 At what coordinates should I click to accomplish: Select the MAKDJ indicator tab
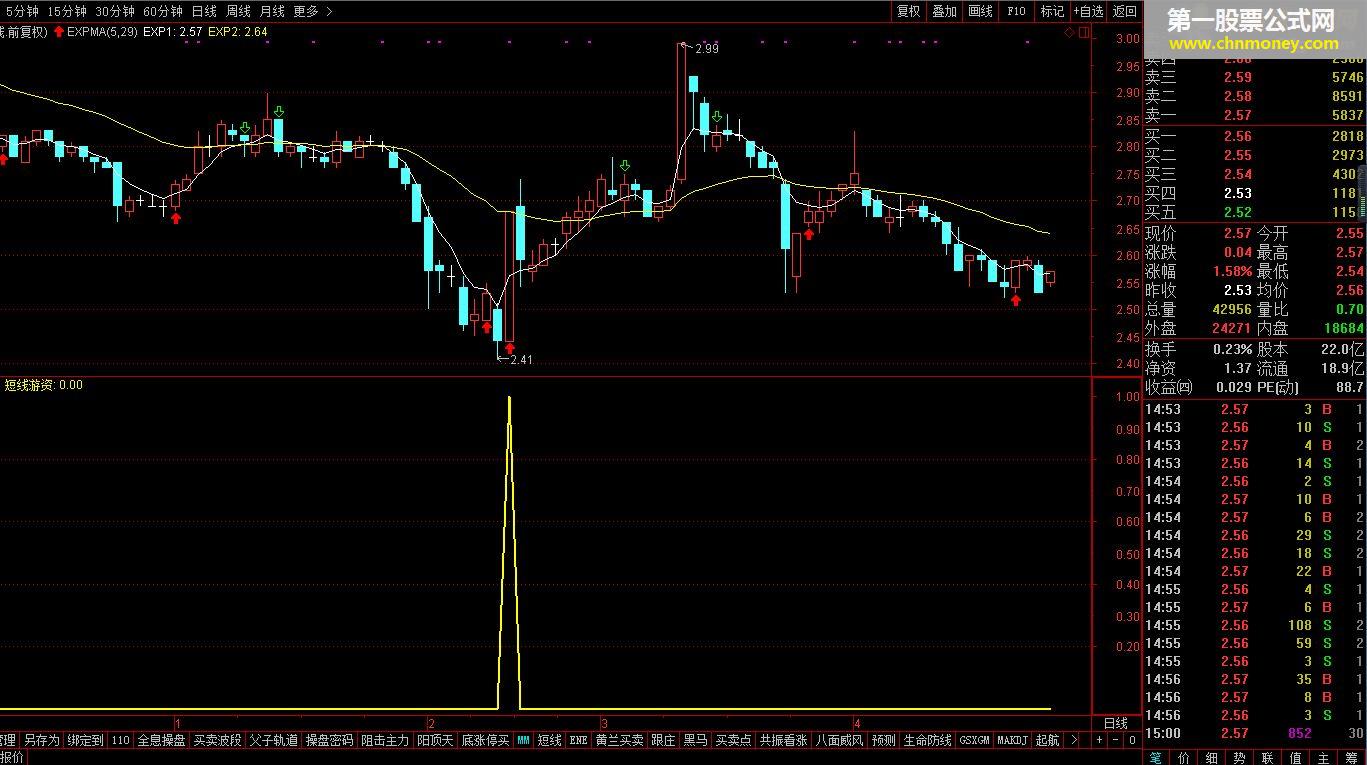coord(1013,741)
